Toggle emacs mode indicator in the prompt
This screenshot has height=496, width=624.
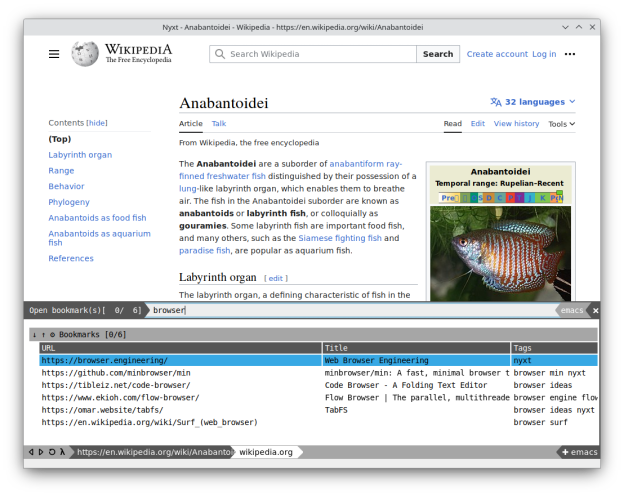coord(571,310)
